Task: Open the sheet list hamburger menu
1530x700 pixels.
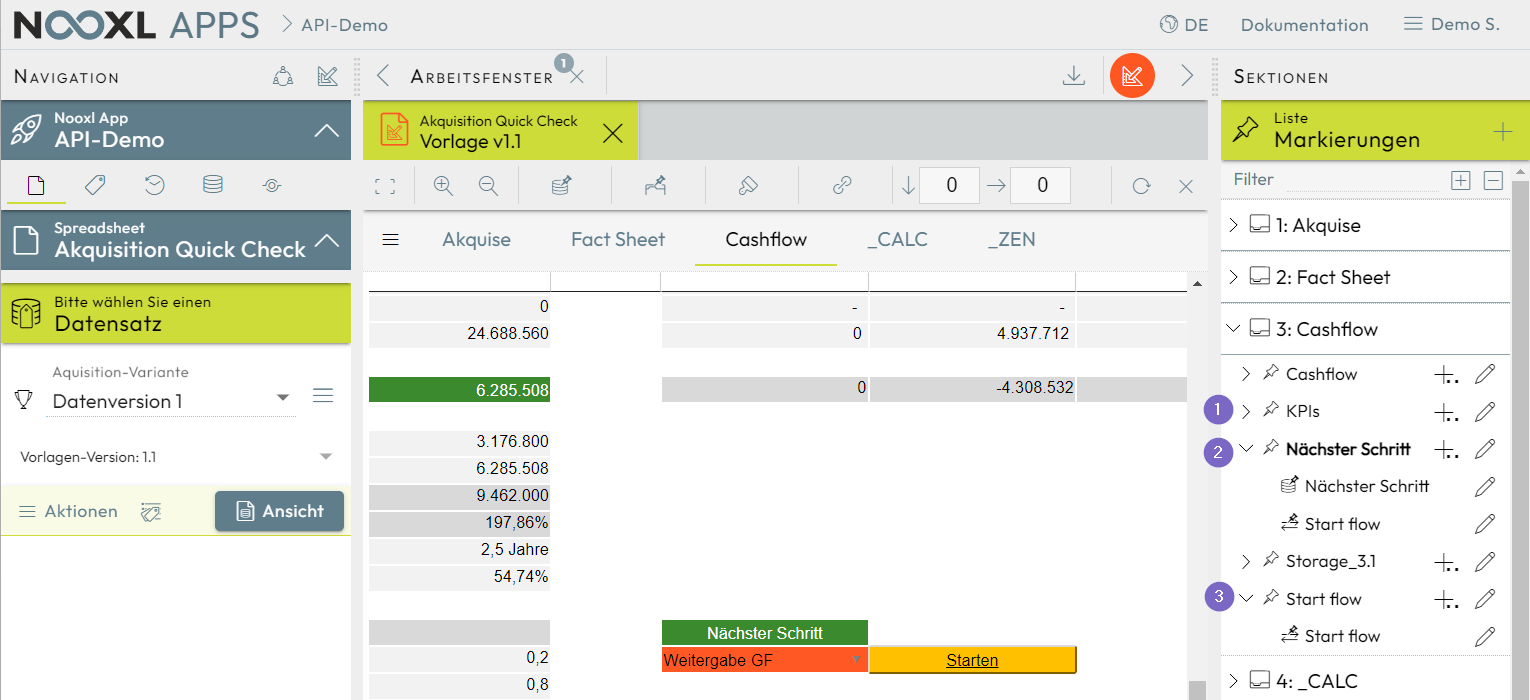Action: [x=391, y=240]
